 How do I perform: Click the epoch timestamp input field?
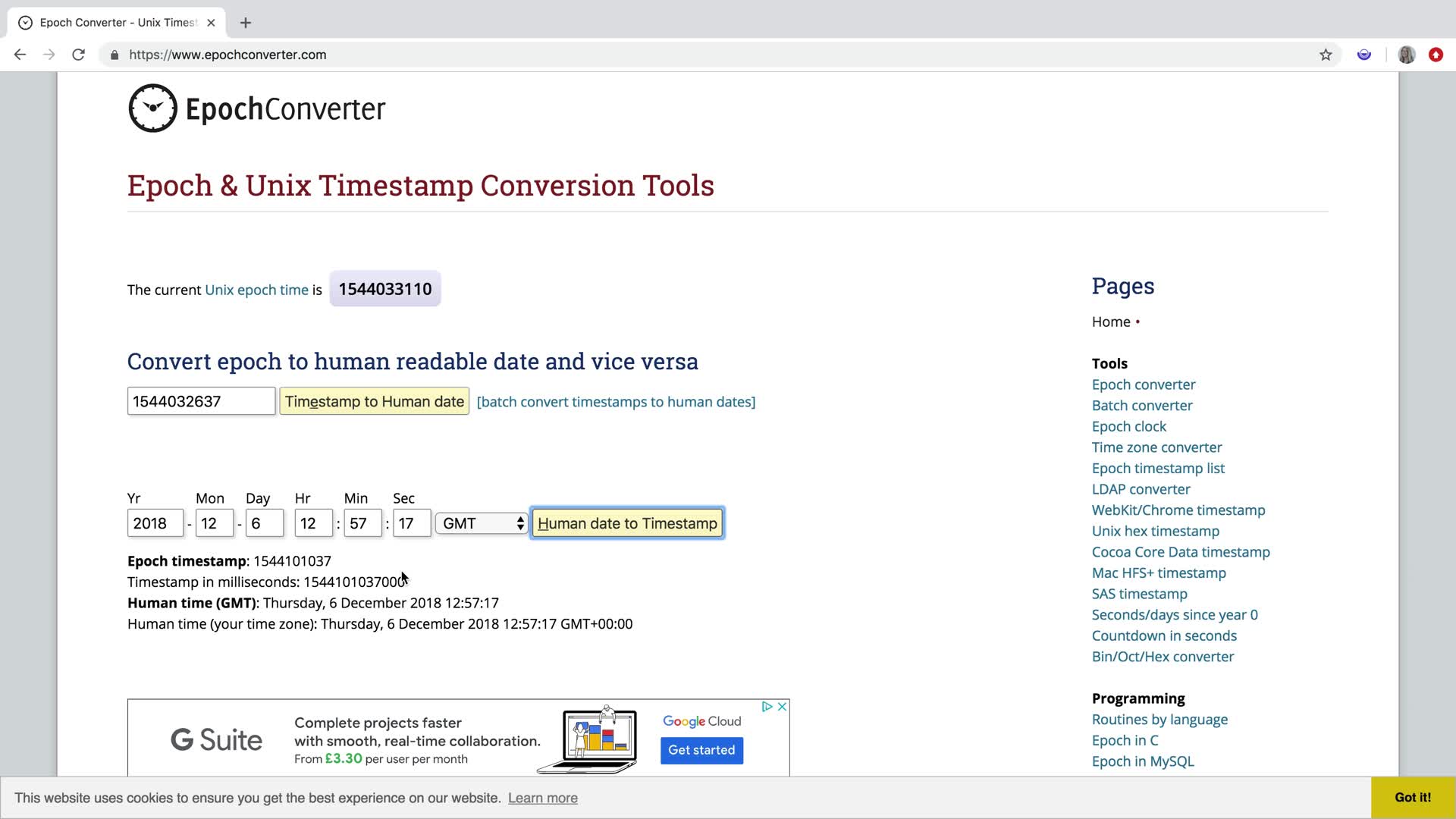click(x=201, y=401)
